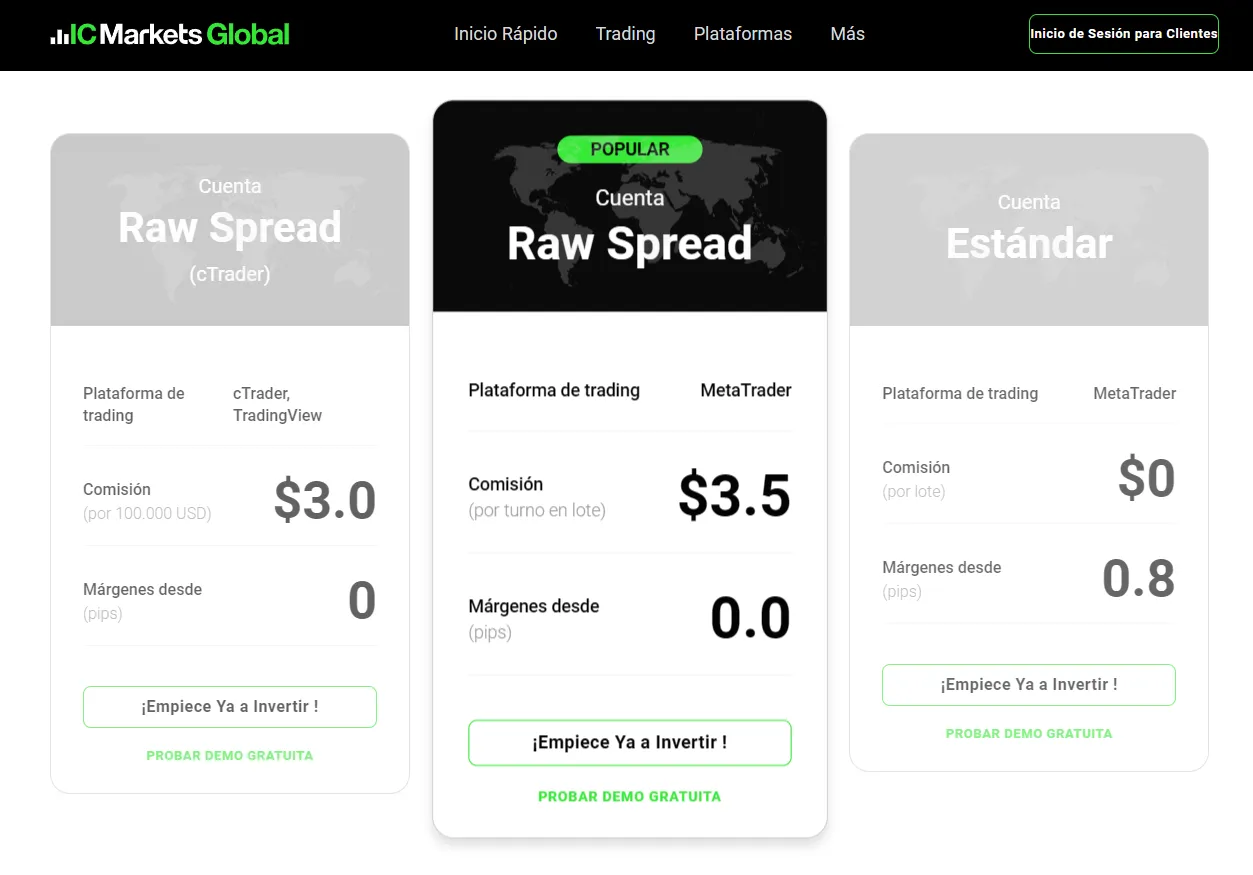Click the 0 spread value in cTrader card

362,602
